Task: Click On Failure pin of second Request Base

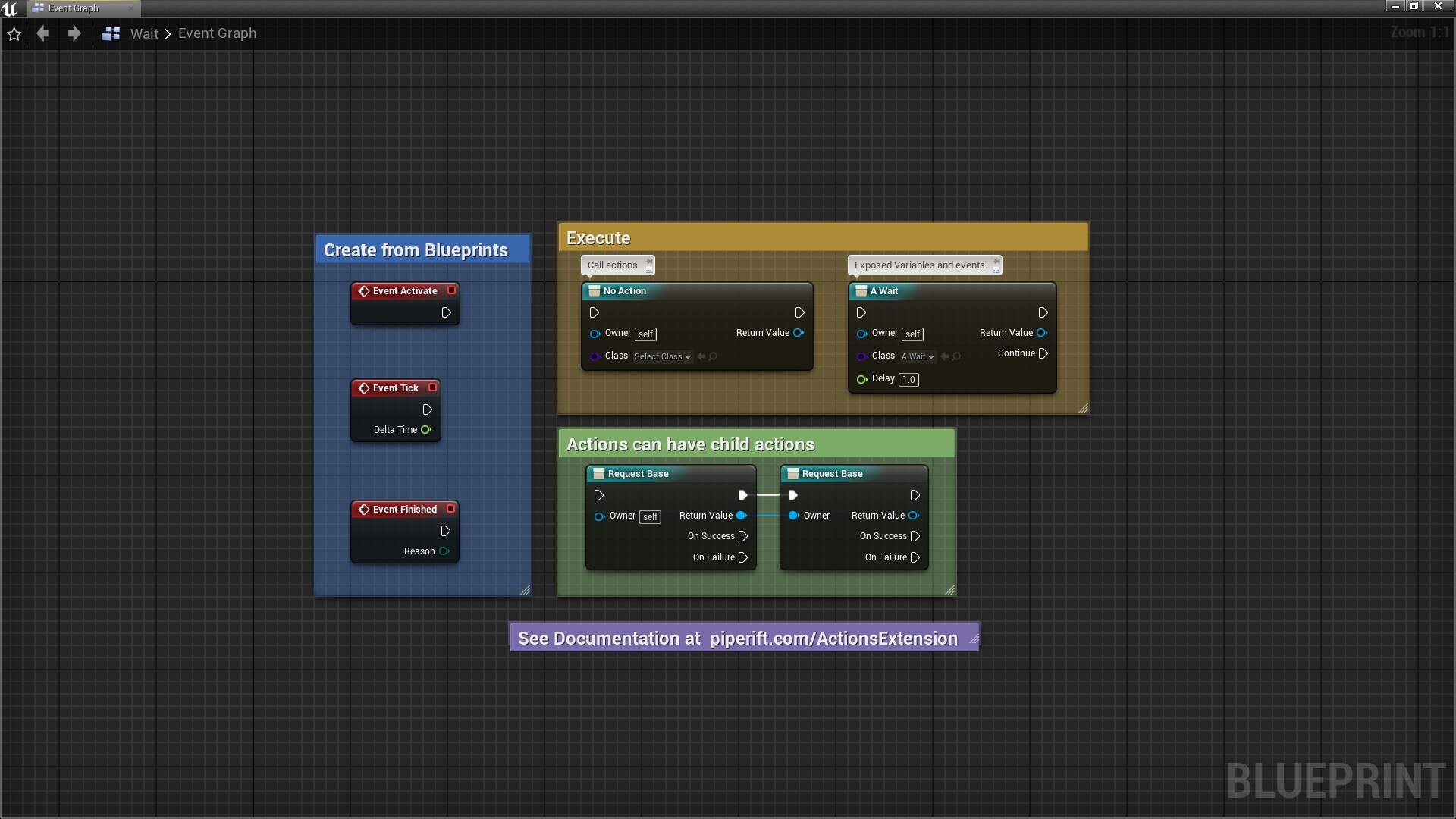Action: pyautogui.click(x=915, y=557)
